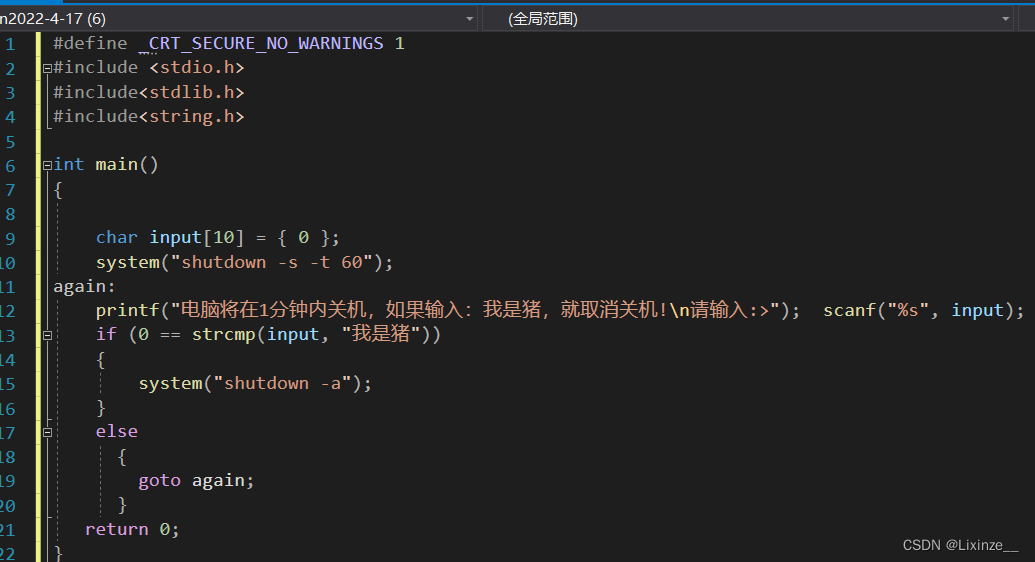Click the else keyword
Image resolution: width=1035 pixels, height=562 pixels.
click(x=117, y=432)
